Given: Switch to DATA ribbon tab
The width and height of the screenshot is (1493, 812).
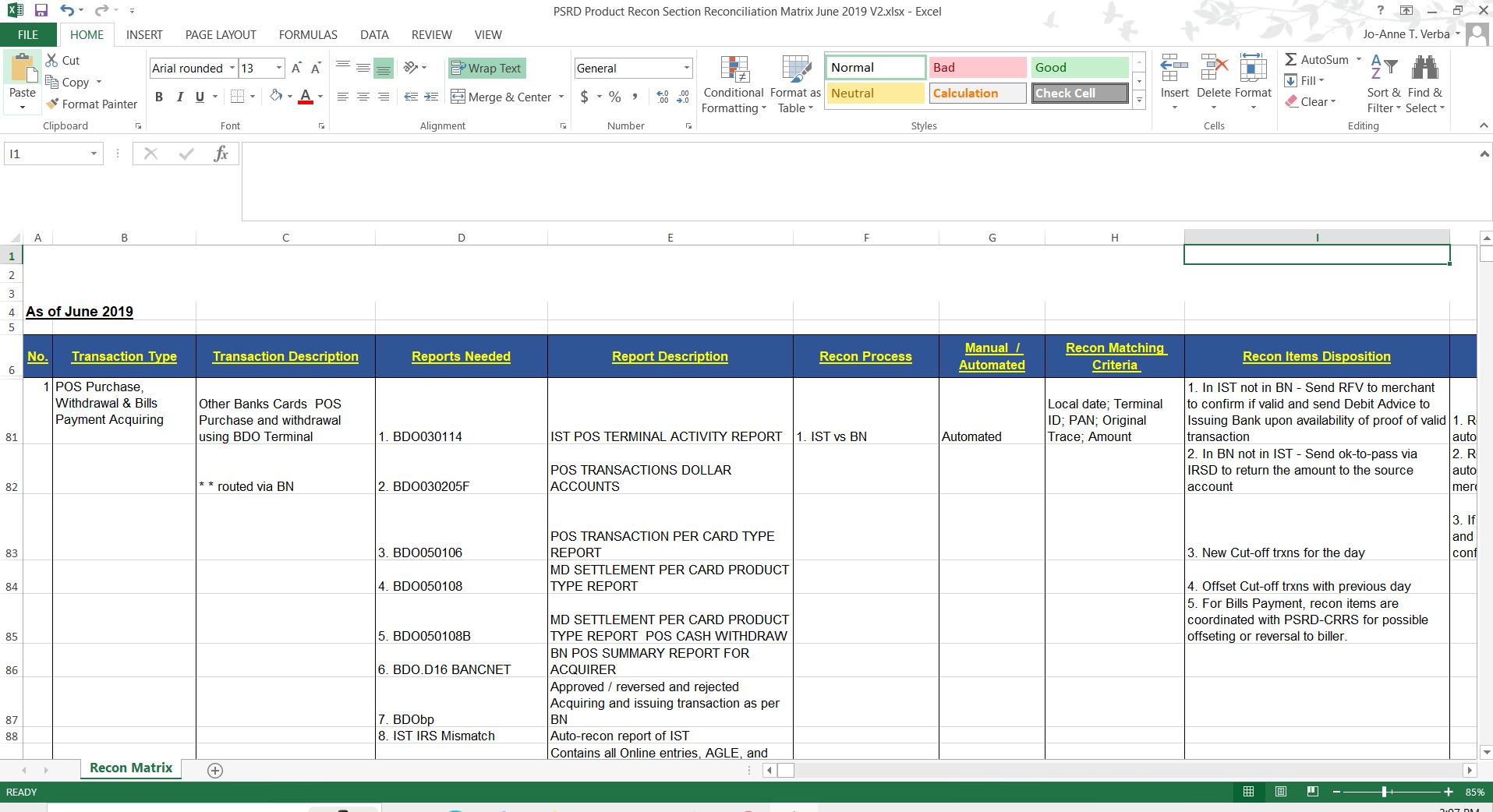Looking at the screenshot, I should point(374,34).
